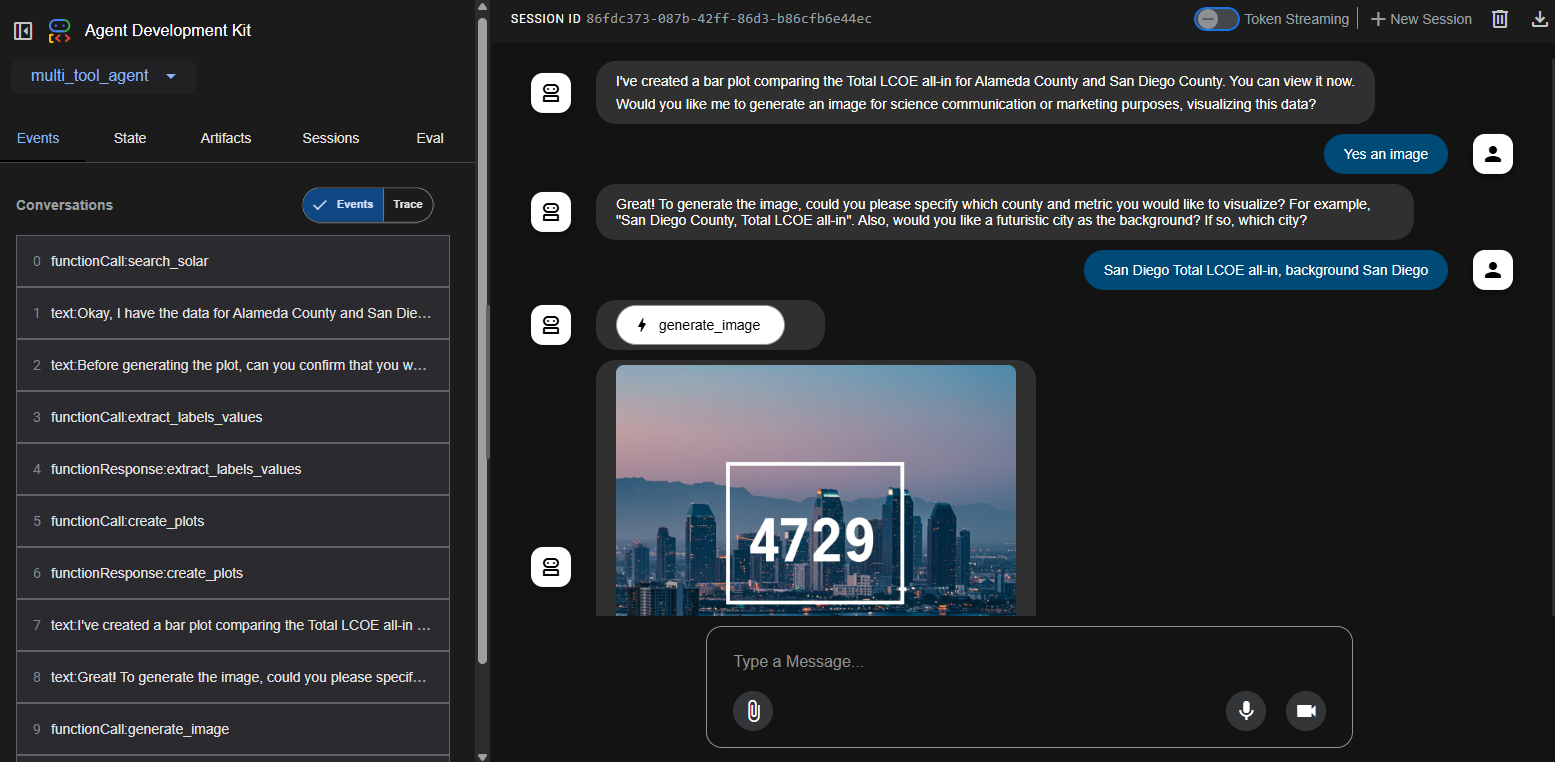Open event 3 functionCall:extract_labels_values

[x=233, y=417]
